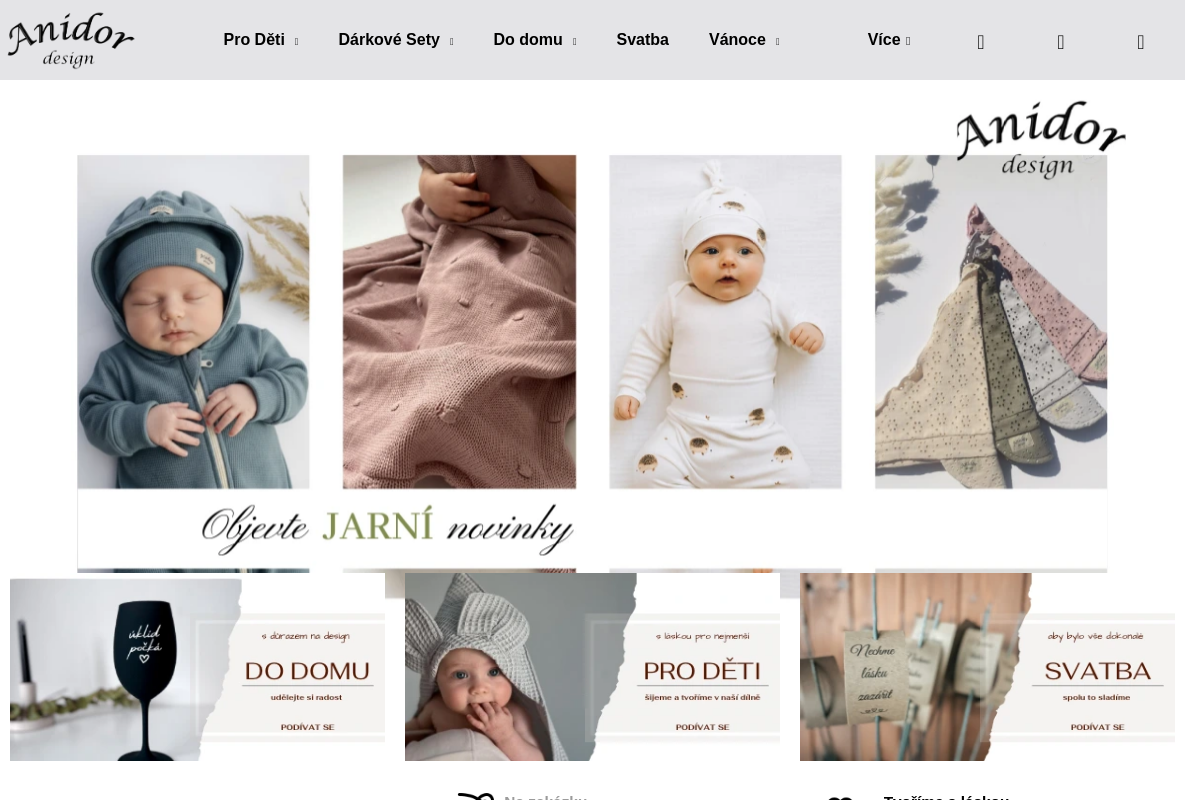This screenshot has width=1200, height=800.
Task: Click the pink knitted blanket photo
Action: tap(459, 320)
